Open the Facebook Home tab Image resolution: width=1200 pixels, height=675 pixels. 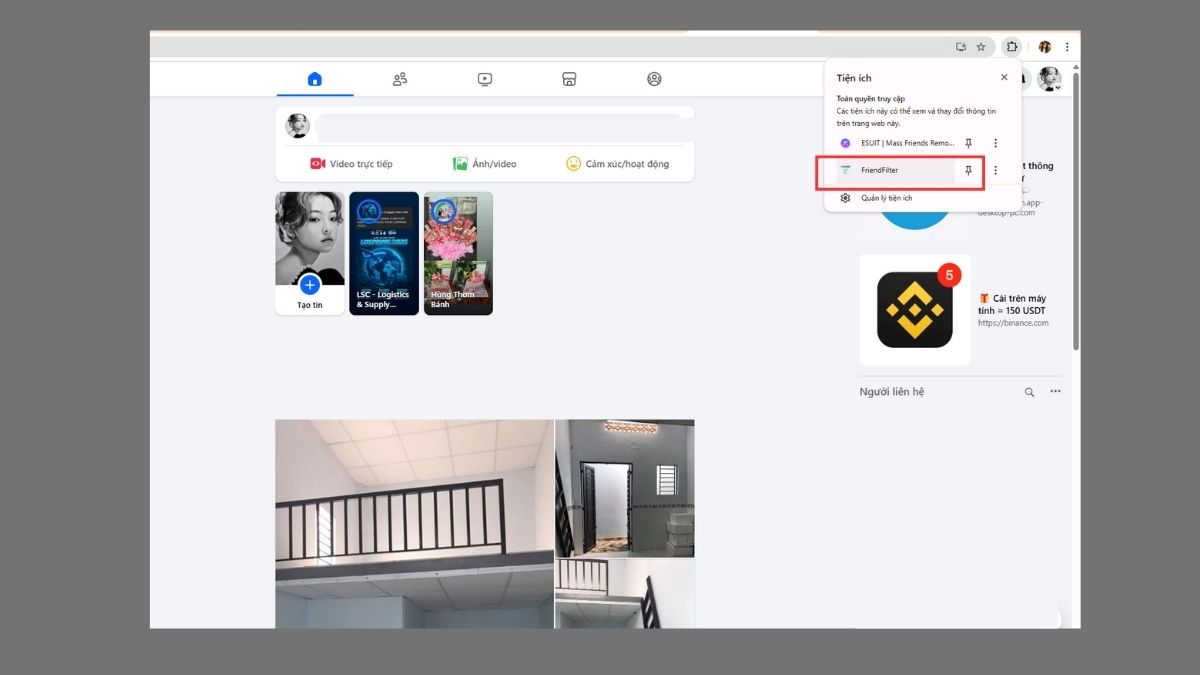pos(315,79)
